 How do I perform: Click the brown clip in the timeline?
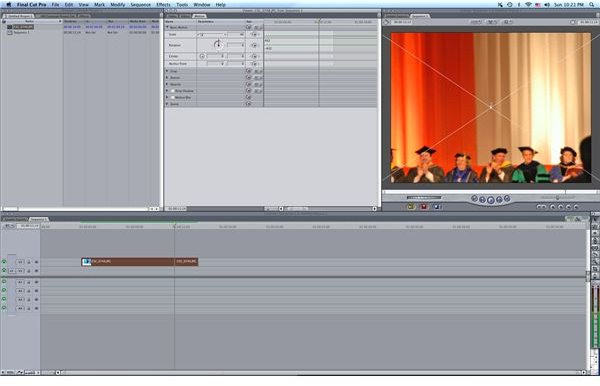click(x=140, y=262)
